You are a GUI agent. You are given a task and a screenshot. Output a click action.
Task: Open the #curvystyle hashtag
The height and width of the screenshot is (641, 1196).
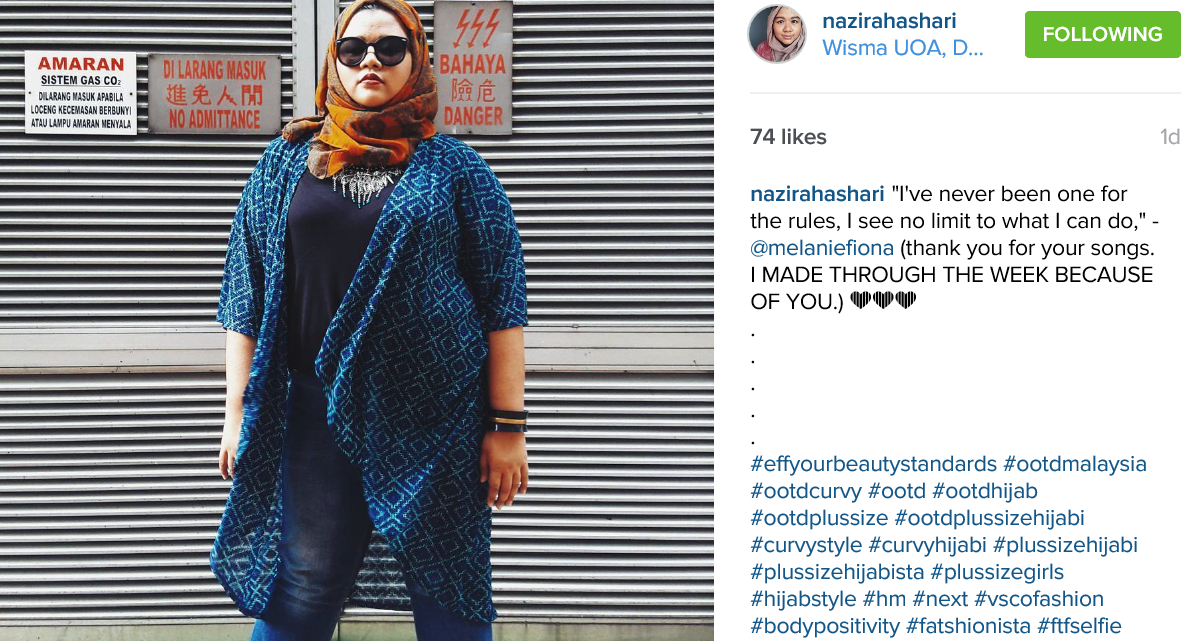[806, 545]
